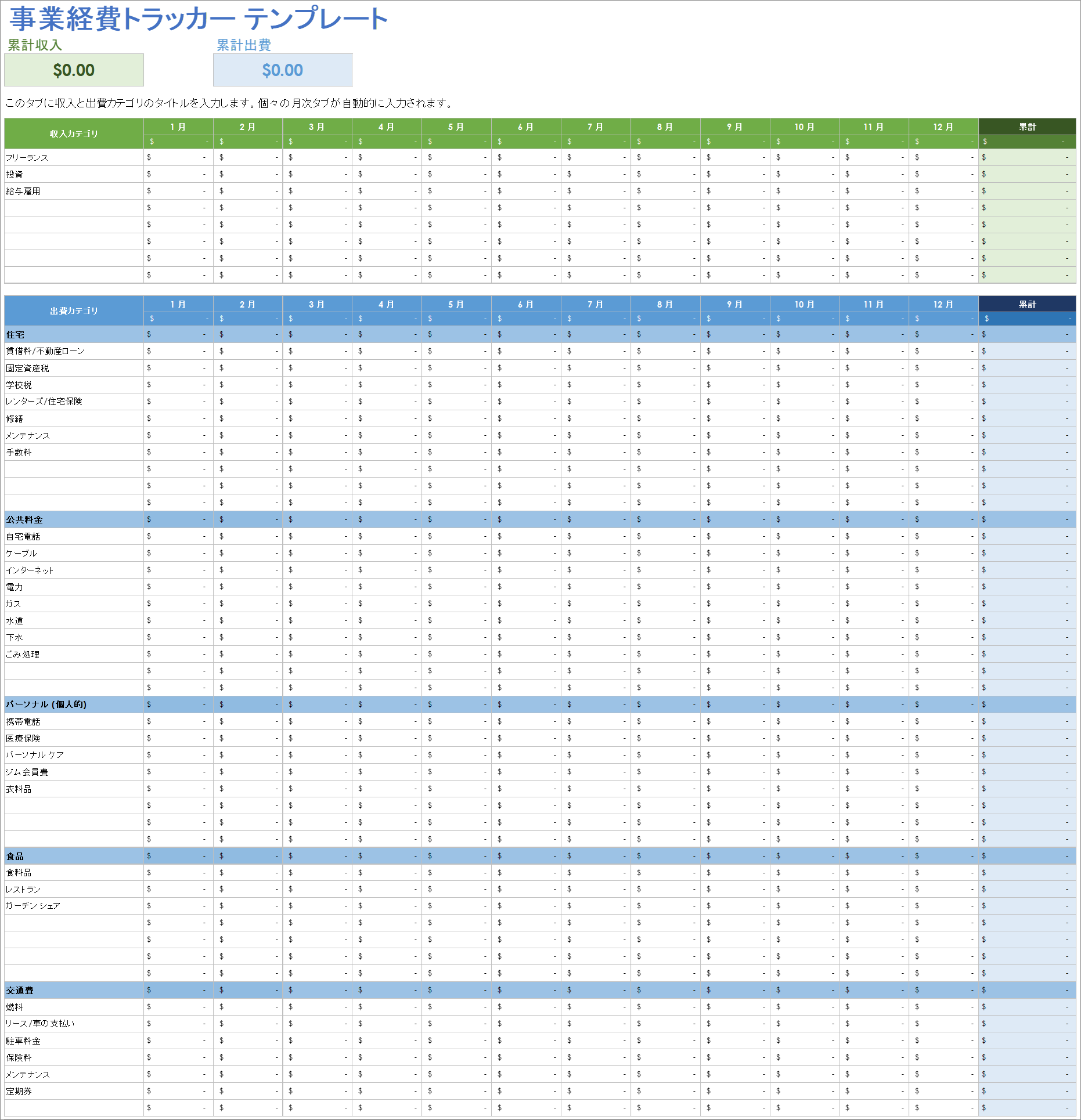
Task: Select the 賃借料/不動産ローン cell
Action: [x=74, y=351]
